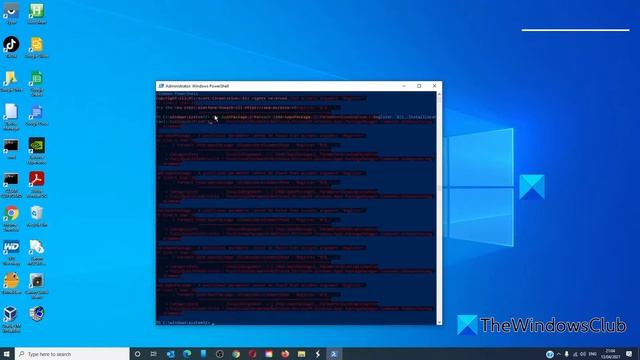Open File Explorer from the taskbar
This screenshot has width=640, height=360.
301,354
